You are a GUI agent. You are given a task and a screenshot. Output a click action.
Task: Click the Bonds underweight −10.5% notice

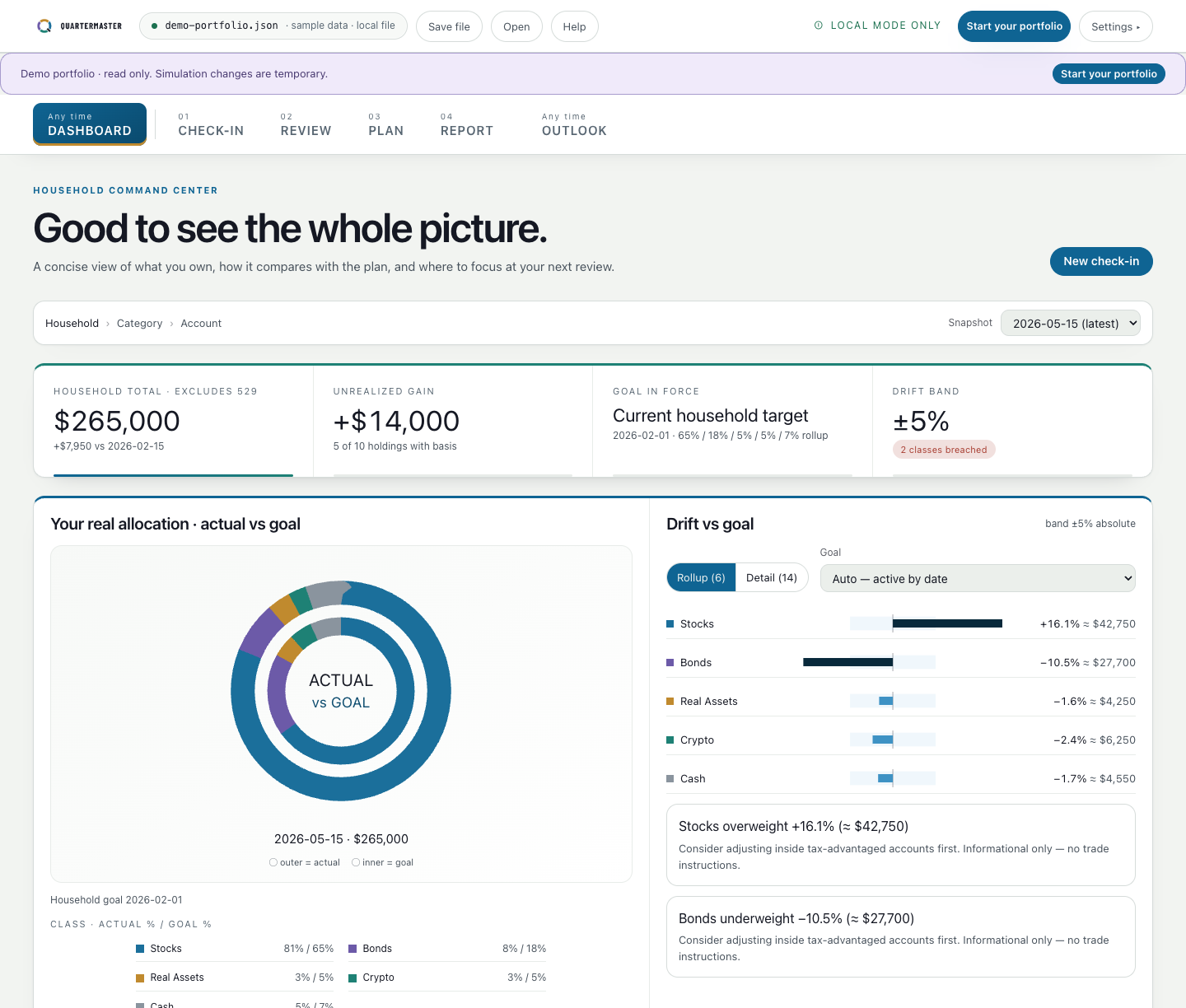[901, 937]
